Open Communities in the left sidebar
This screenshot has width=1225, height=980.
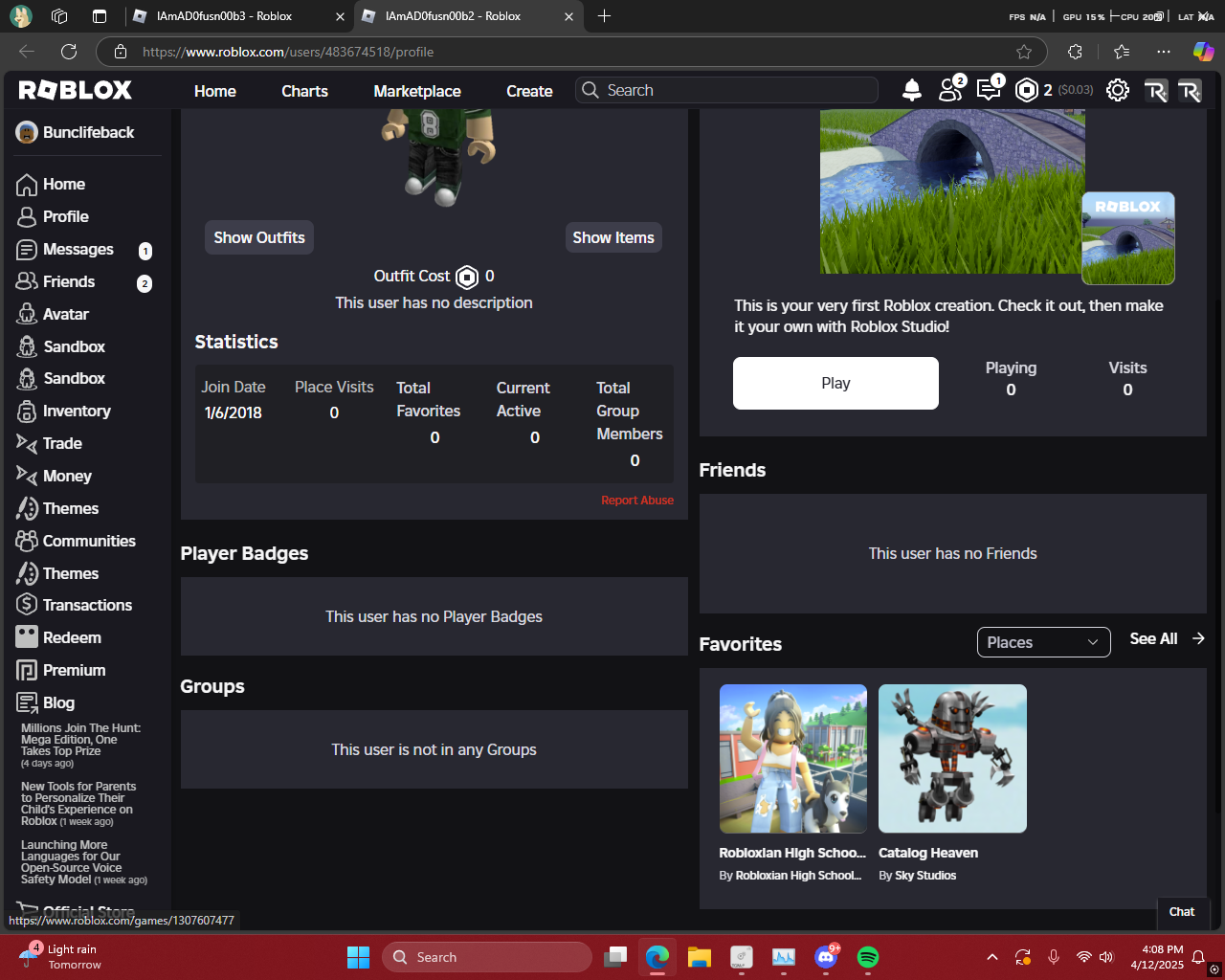[x=88, y=541]
